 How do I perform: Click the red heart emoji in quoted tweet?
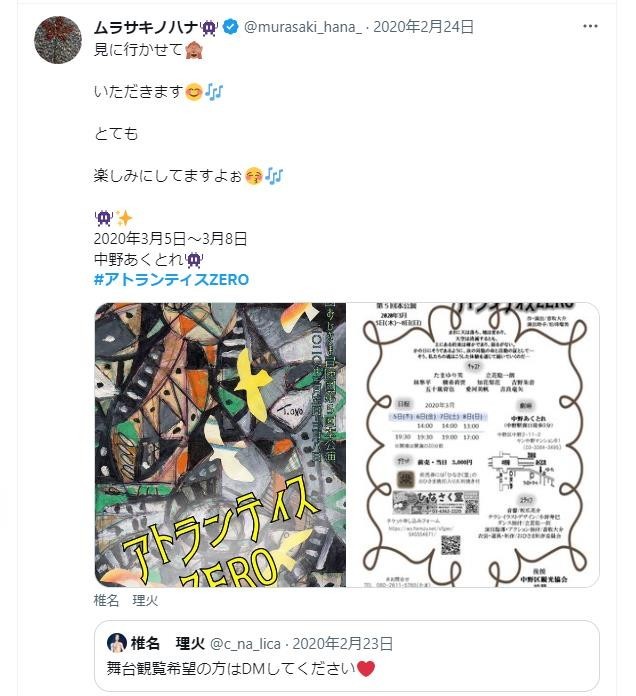pos(366,668)
